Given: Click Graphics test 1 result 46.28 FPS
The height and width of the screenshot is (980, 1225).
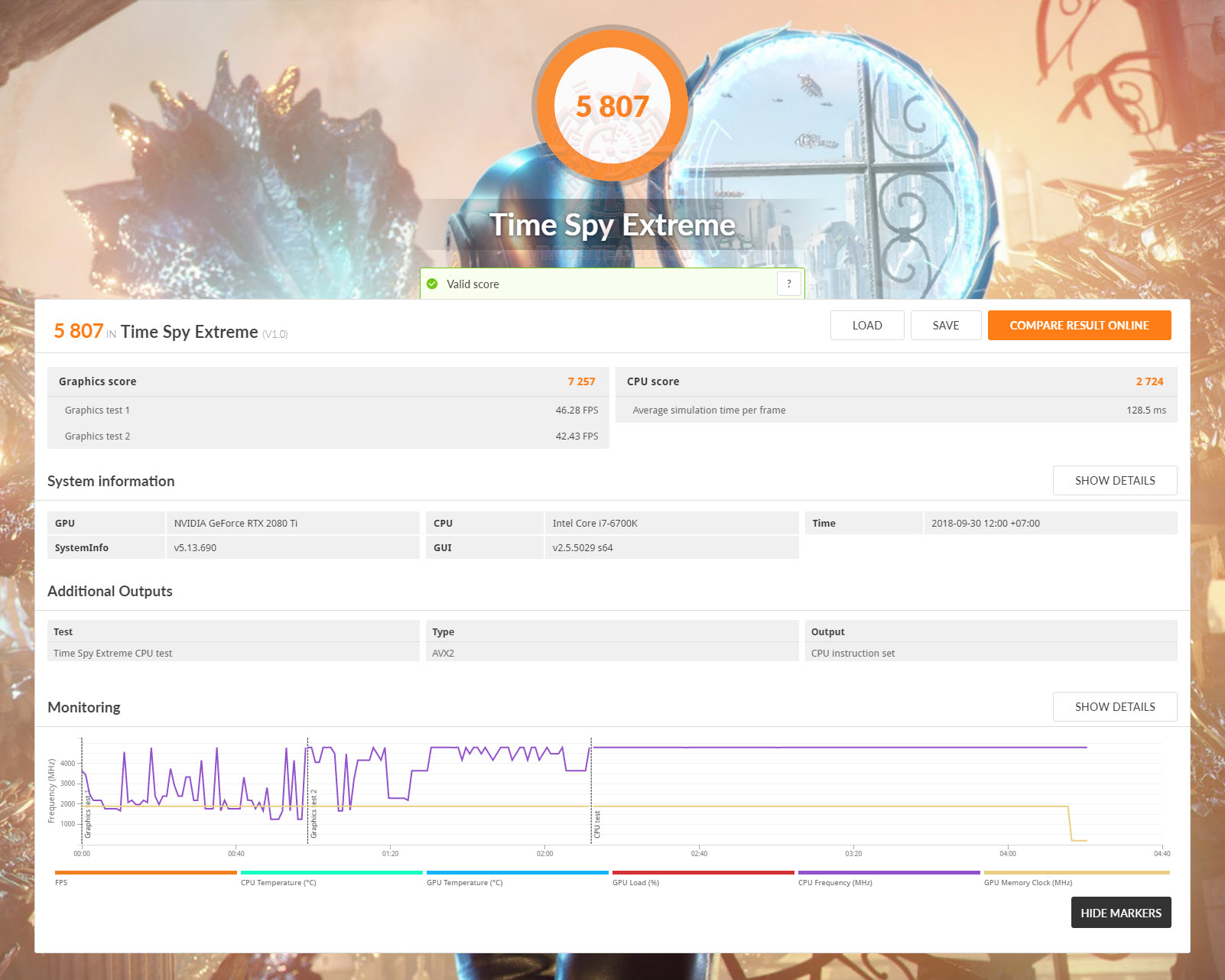Looking at the screenshot, I should 577,410.
